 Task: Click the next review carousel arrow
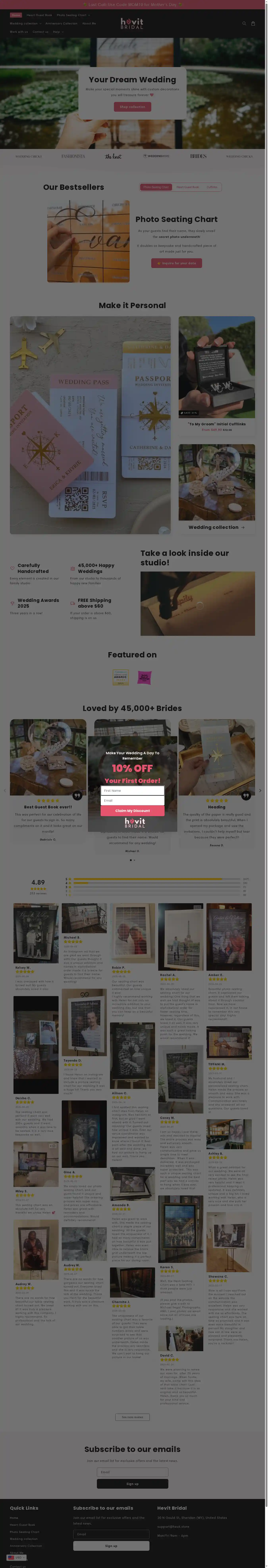click(260, 791)
